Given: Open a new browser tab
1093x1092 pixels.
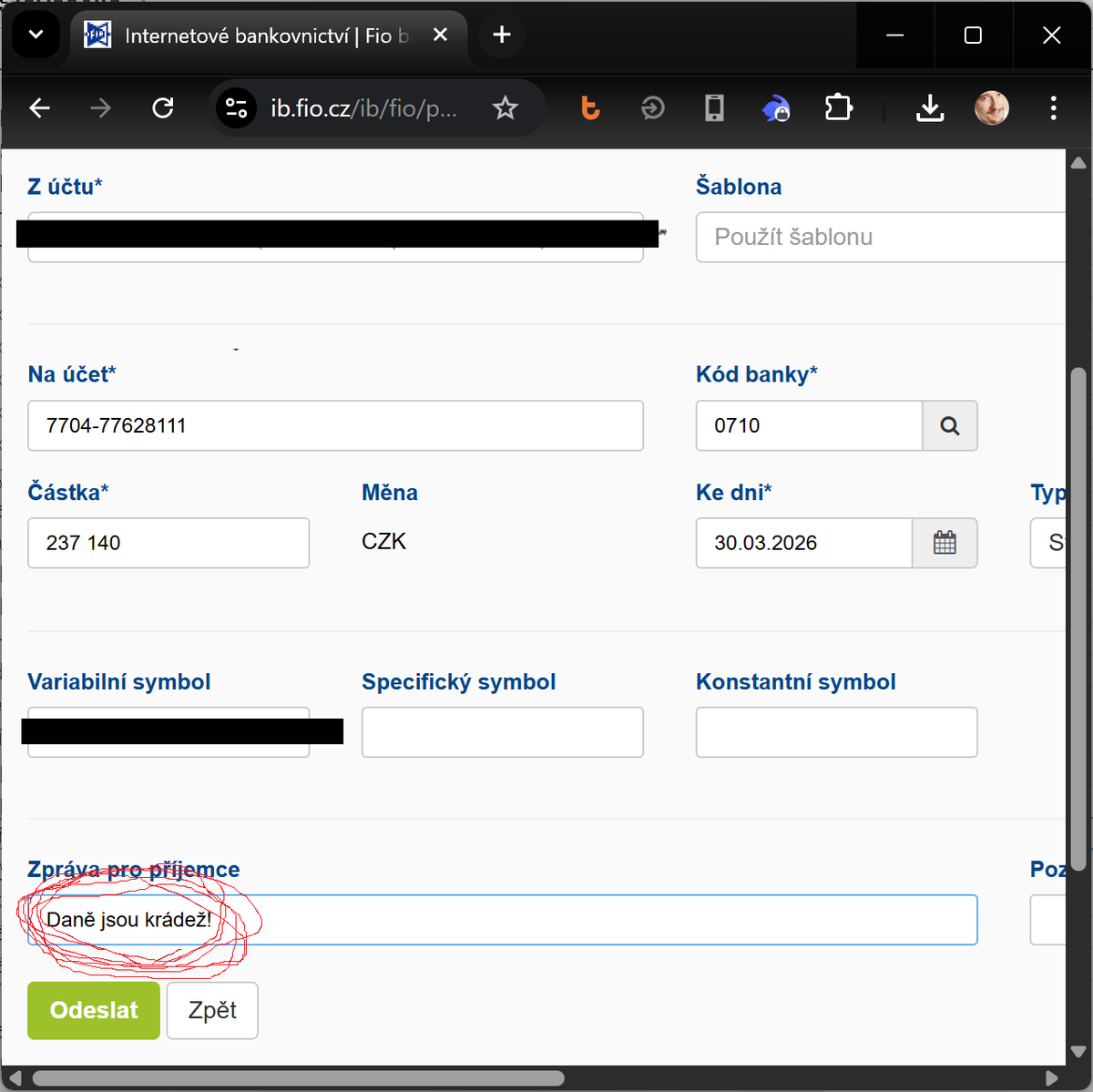Looking at the screenshot, I should tap(501, 35).
